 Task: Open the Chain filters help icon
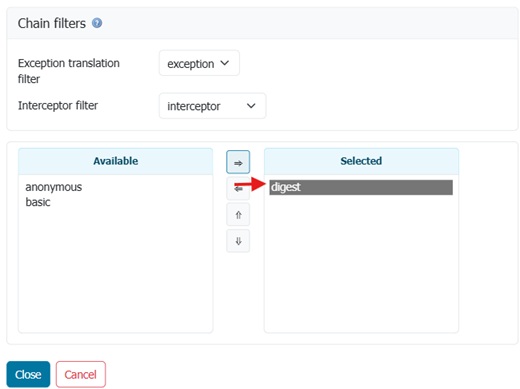tap(97, 23)
